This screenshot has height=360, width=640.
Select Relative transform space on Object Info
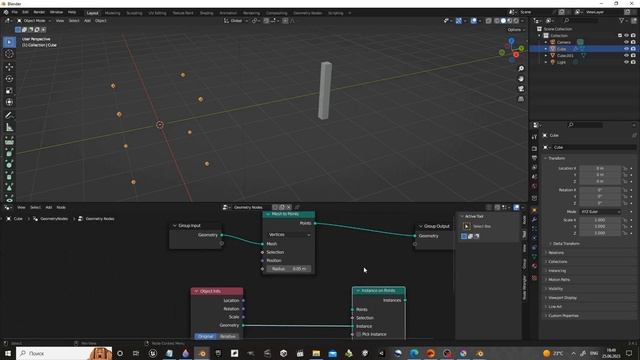point(228,336)
